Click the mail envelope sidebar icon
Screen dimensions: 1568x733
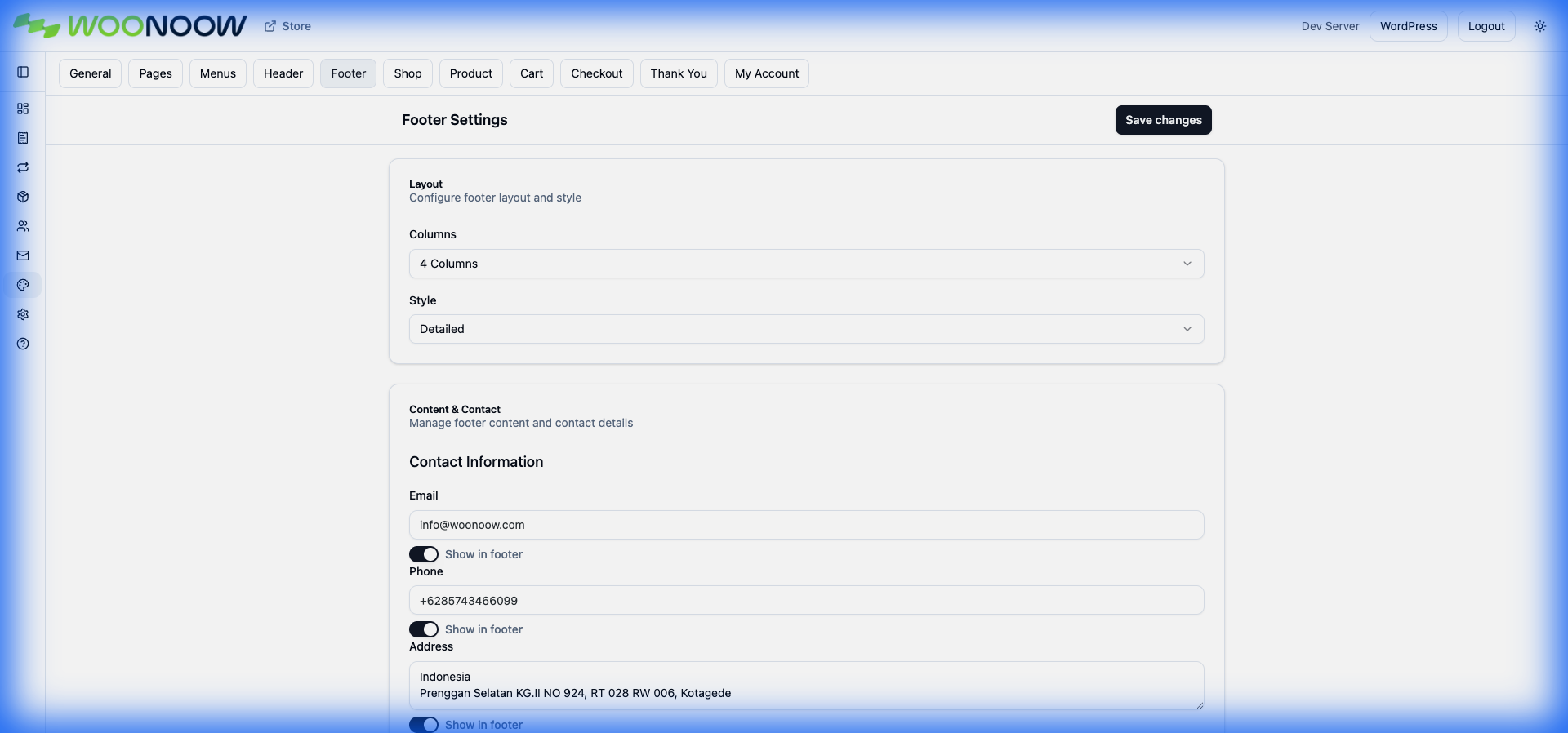coord(23,255)
